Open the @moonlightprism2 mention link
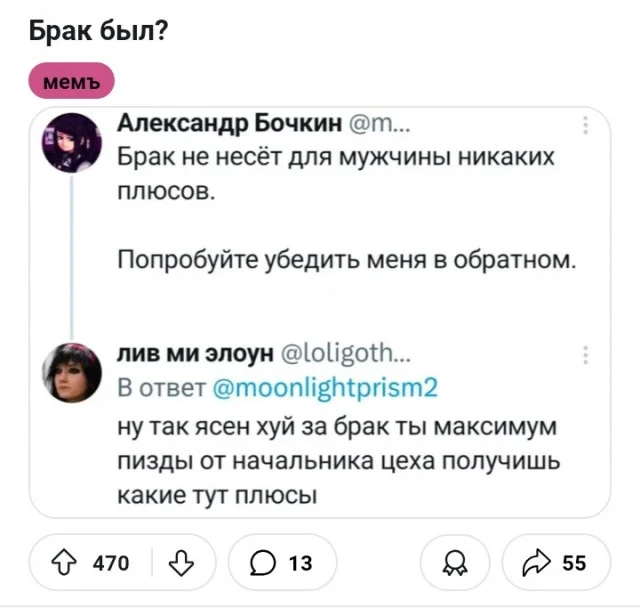Image resolution: width=640 pixels, height=608 pixels. 324,387
